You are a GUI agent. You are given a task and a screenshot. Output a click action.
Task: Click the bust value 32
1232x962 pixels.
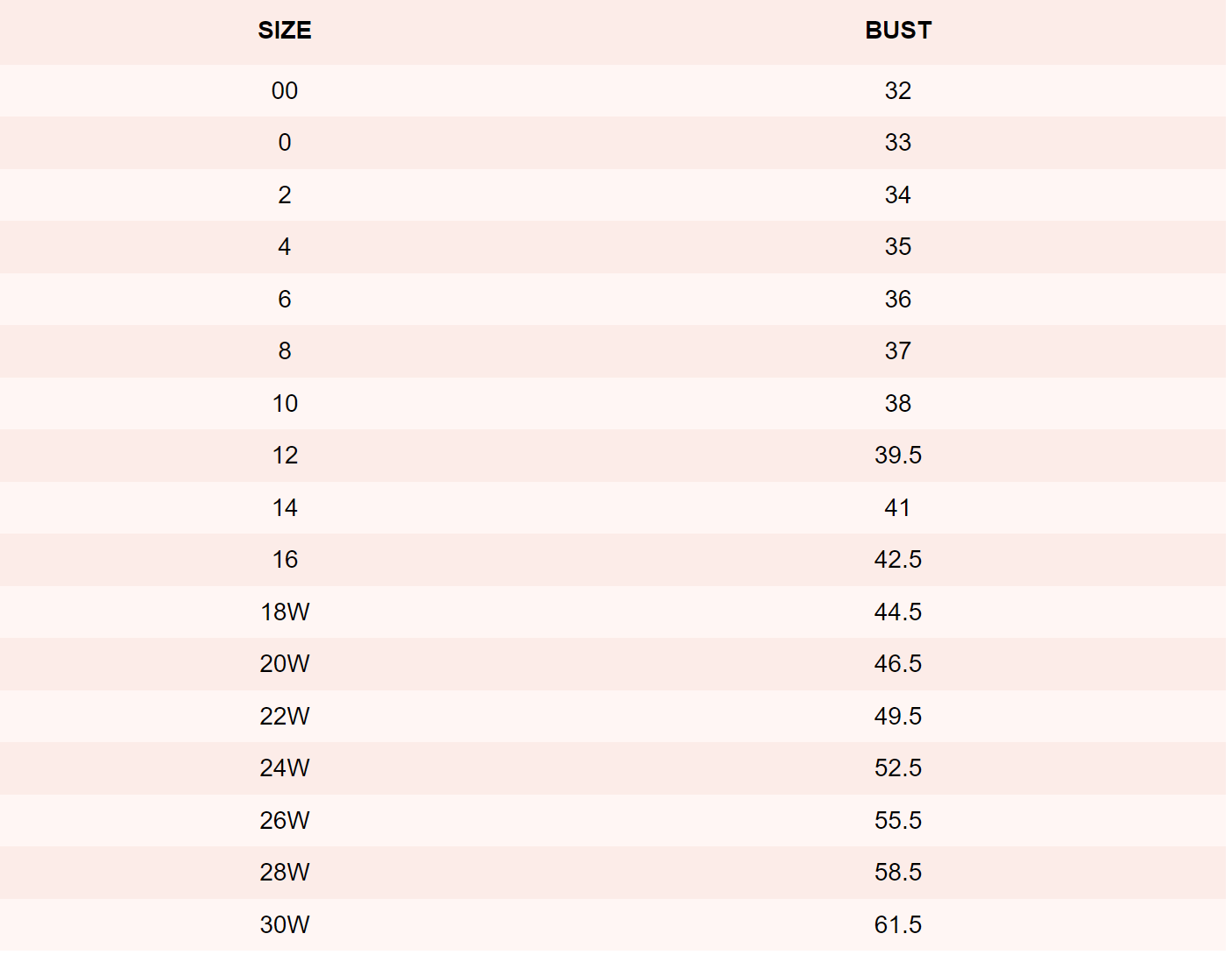click(x=898, y=91)
